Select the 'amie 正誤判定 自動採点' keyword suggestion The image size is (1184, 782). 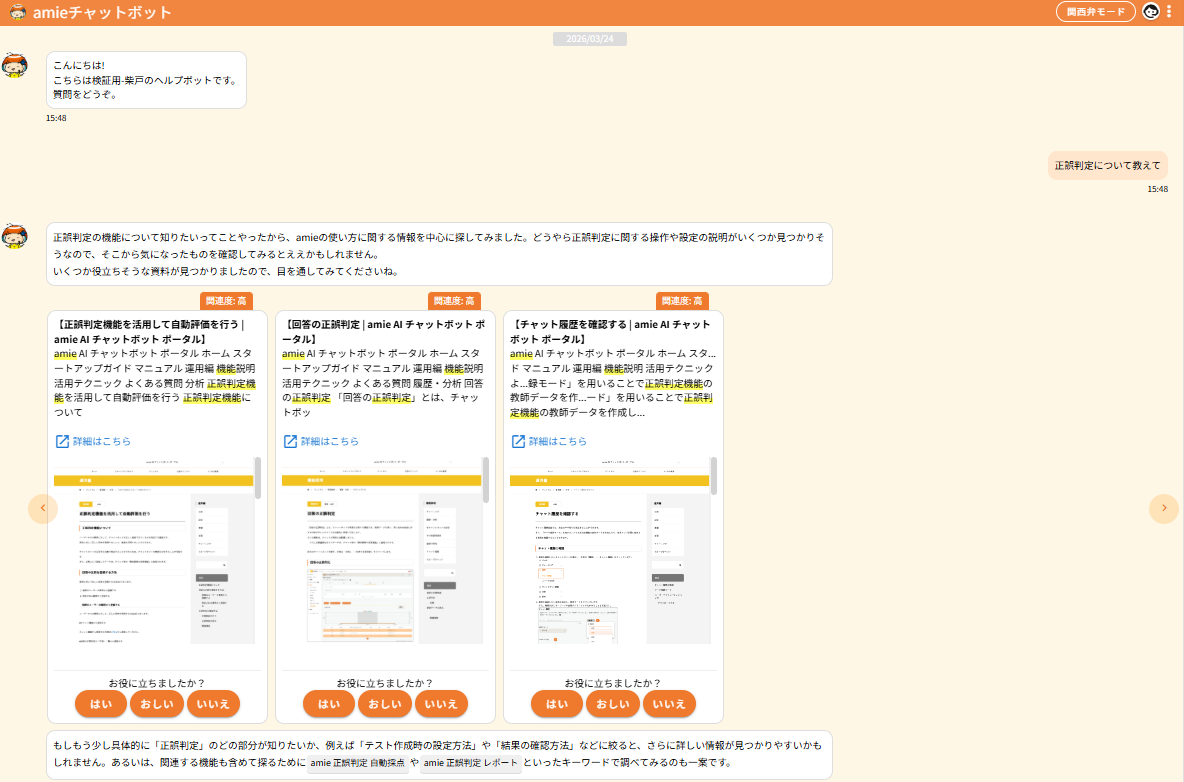pos(358,763)
